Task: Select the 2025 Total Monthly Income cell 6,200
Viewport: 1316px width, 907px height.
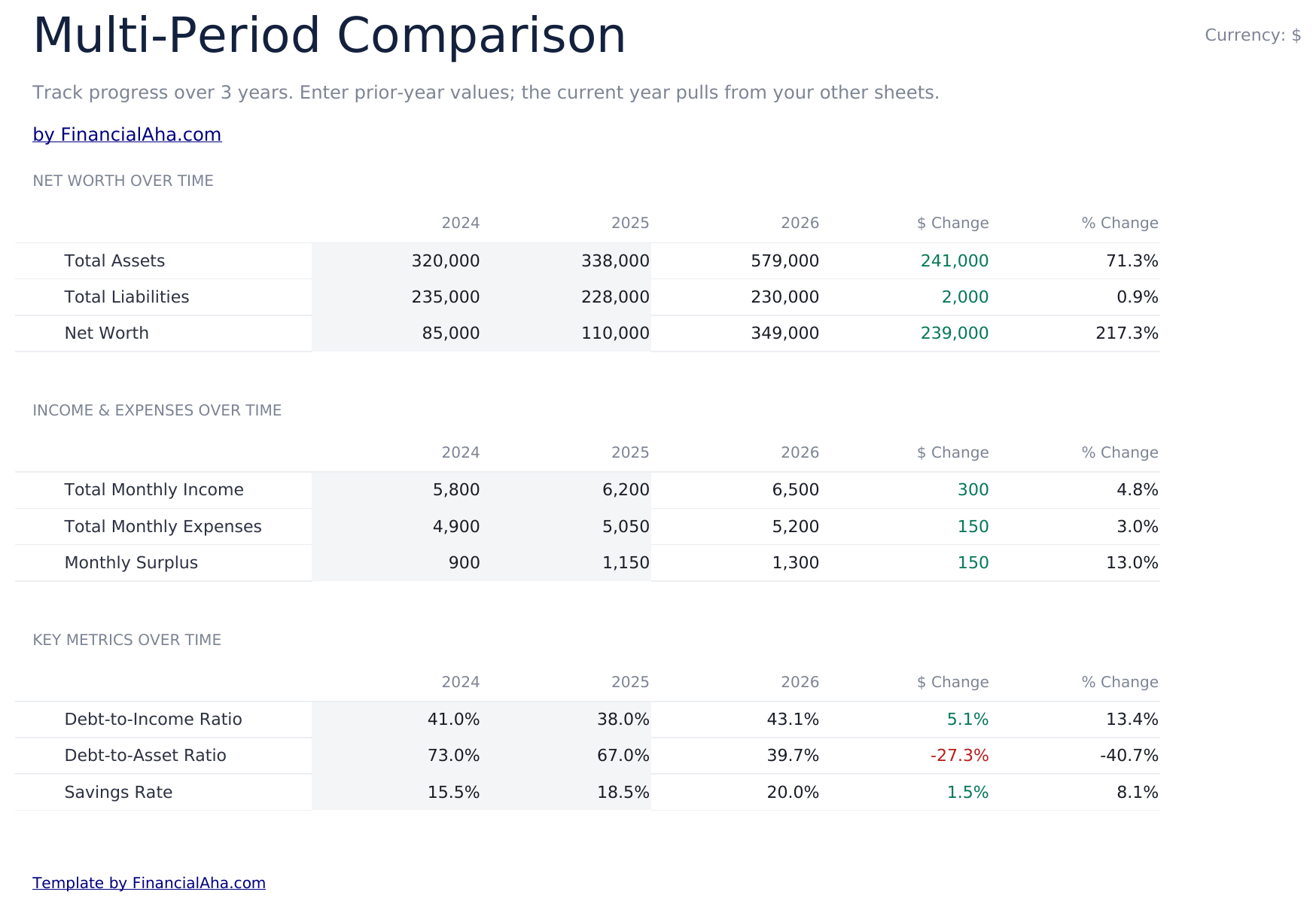Action: pos(626,490)
